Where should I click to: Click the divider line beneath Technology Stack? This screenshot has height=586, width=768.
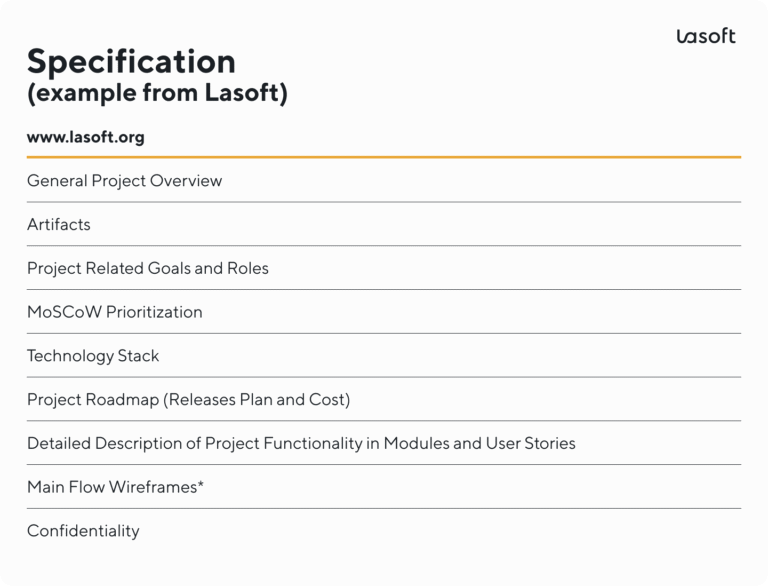tap(384, 377)
